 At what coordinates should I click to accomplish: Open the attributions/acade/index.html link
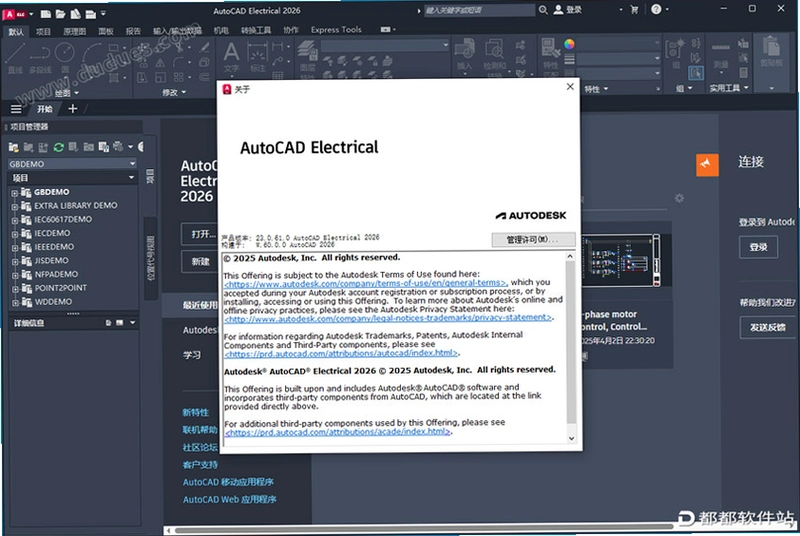[338, 432]
